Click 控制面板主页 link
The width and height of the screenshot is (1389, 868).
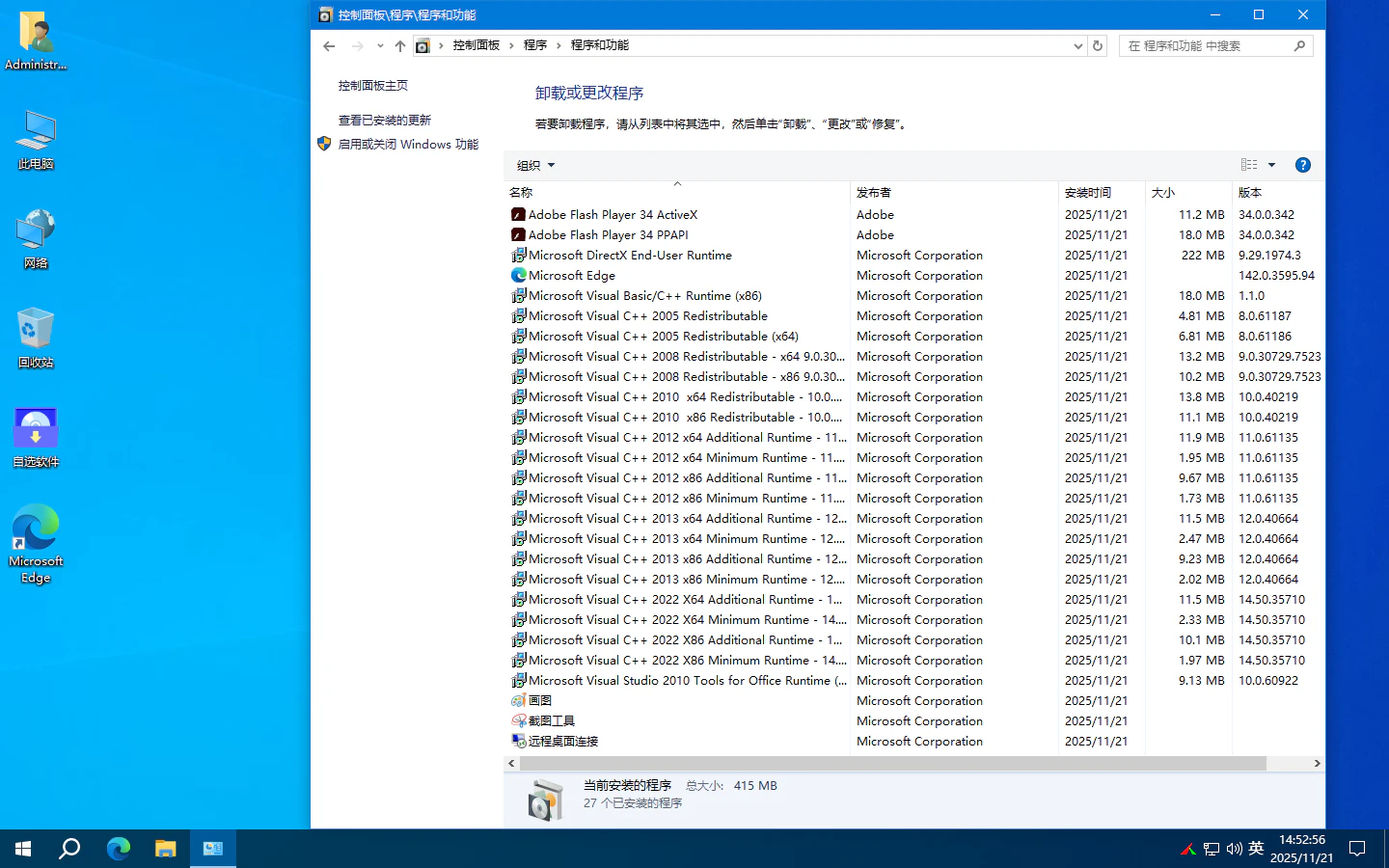[372, 86]
